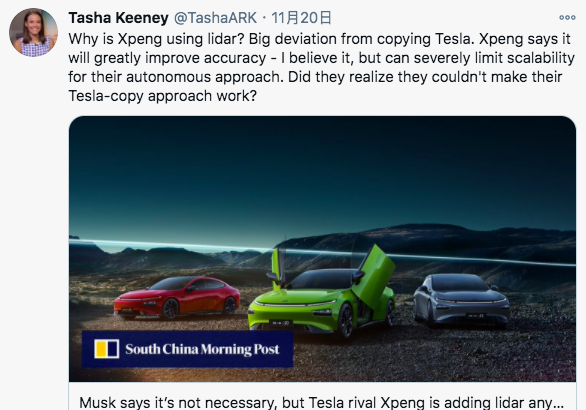Click the gray Xpeng car in photo
Screen dimensions: 586x410
click(462, 299)
